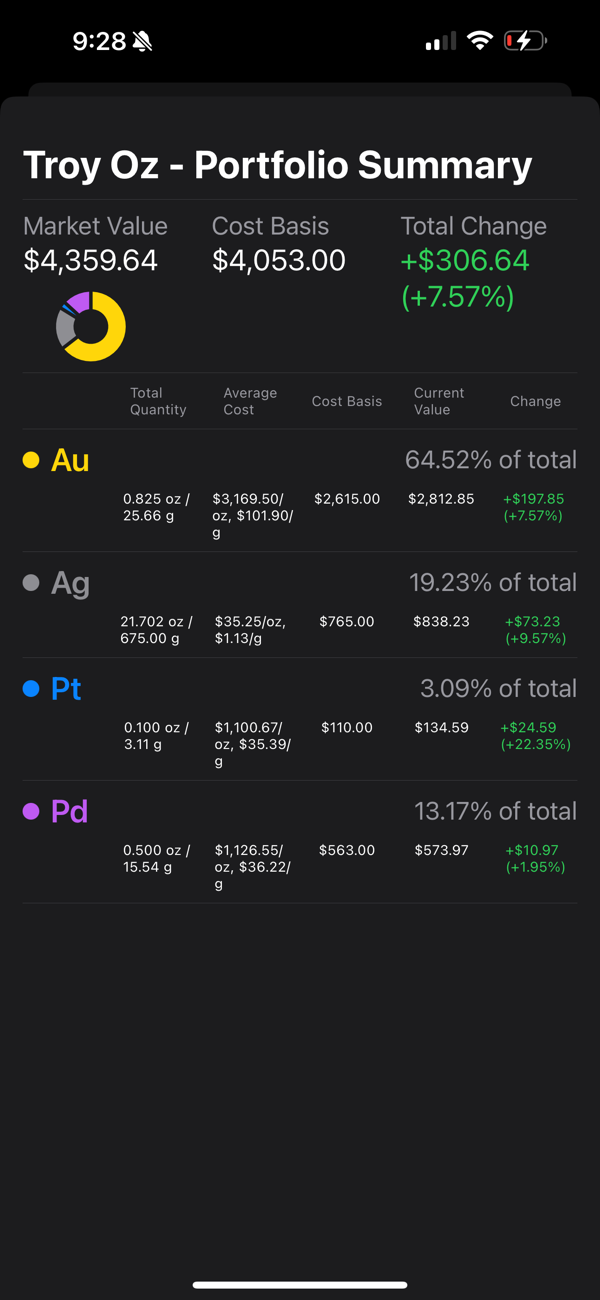
Task: Tap the portfolio allocation donut chart
Action: pos(91,327)
